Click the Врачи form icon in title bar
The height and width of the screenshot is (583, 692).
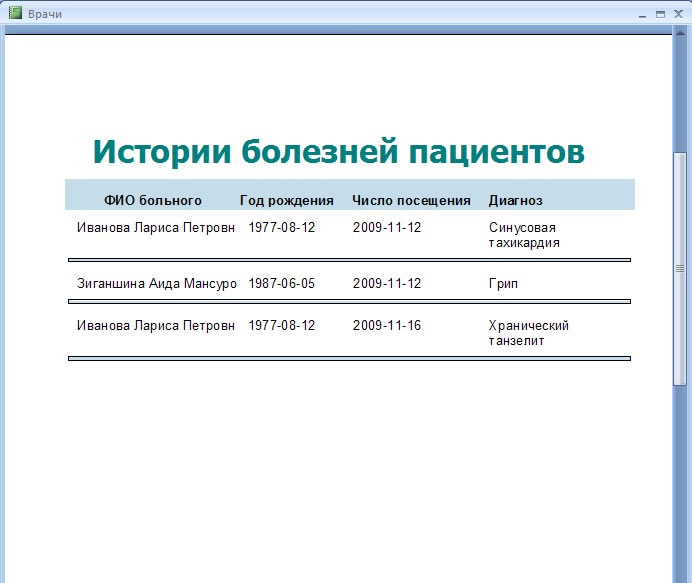[x=15, y=13]
